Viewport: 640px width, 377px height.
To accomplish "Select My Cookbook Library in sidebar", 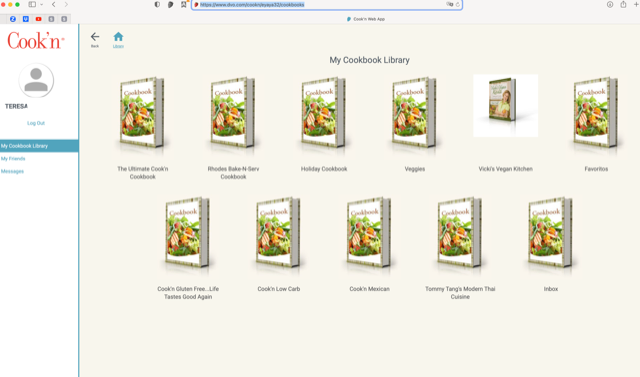I will [x=39, y=146].
